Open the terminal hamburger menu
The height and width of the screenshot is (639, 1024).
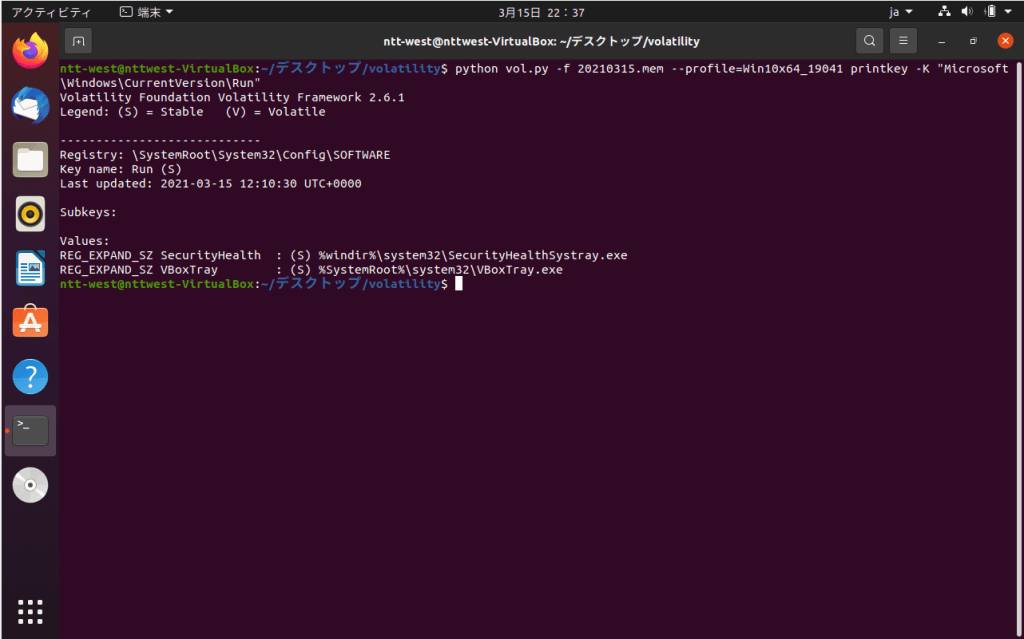point(903,41)
